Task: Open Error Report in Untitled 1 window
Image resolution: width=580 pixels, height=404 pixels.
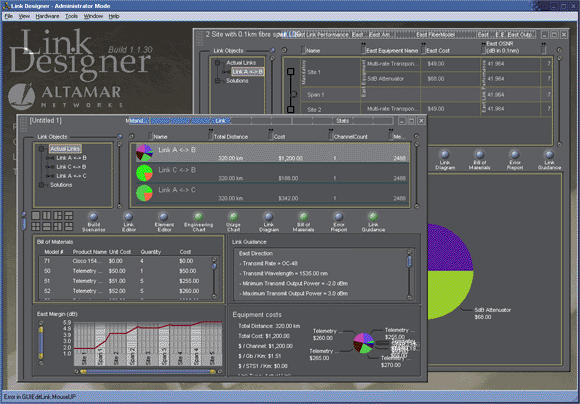Action: pos(338,222)
